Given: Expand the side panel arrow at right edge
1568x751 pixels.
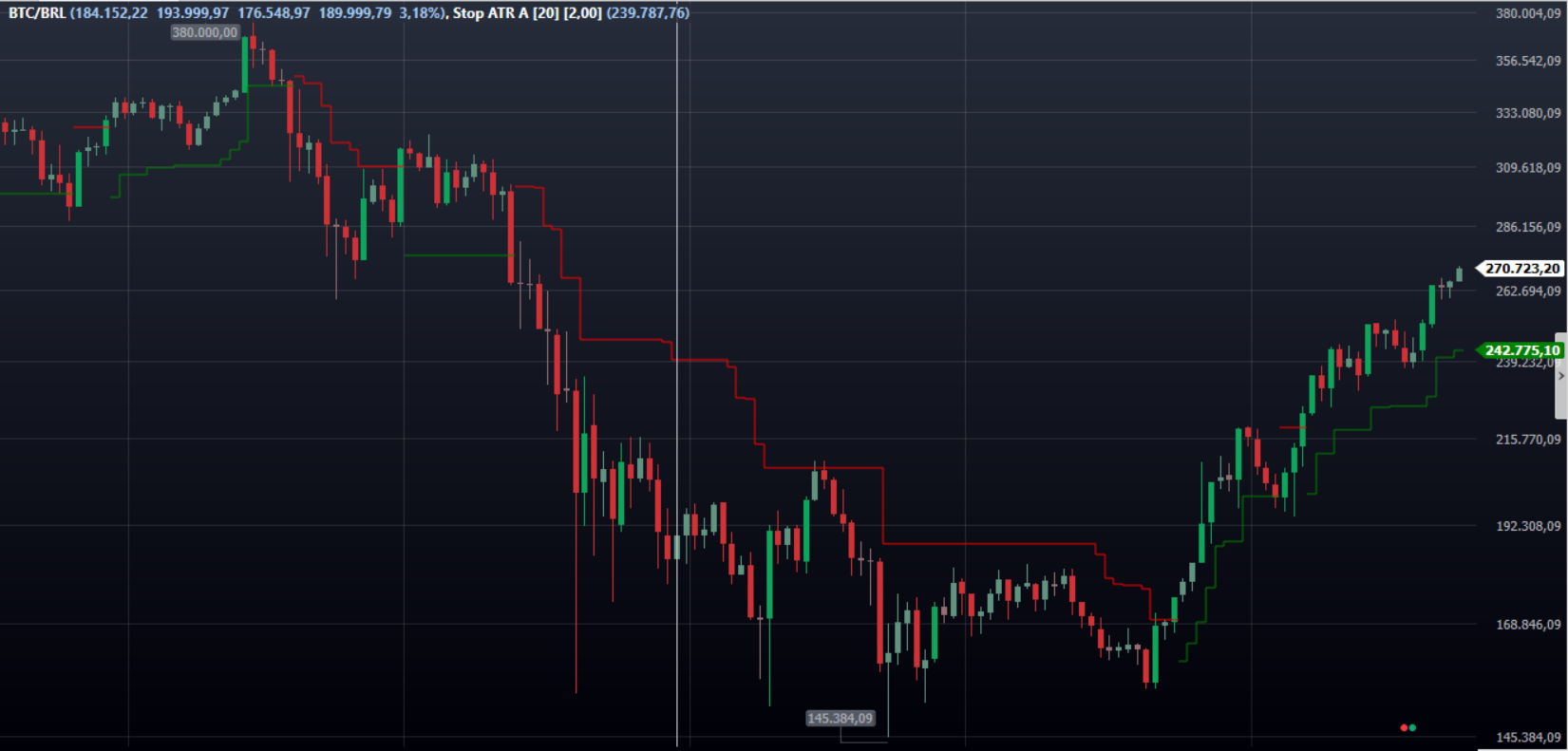Looking at the screenshot, I should [x=1560, y=376].
